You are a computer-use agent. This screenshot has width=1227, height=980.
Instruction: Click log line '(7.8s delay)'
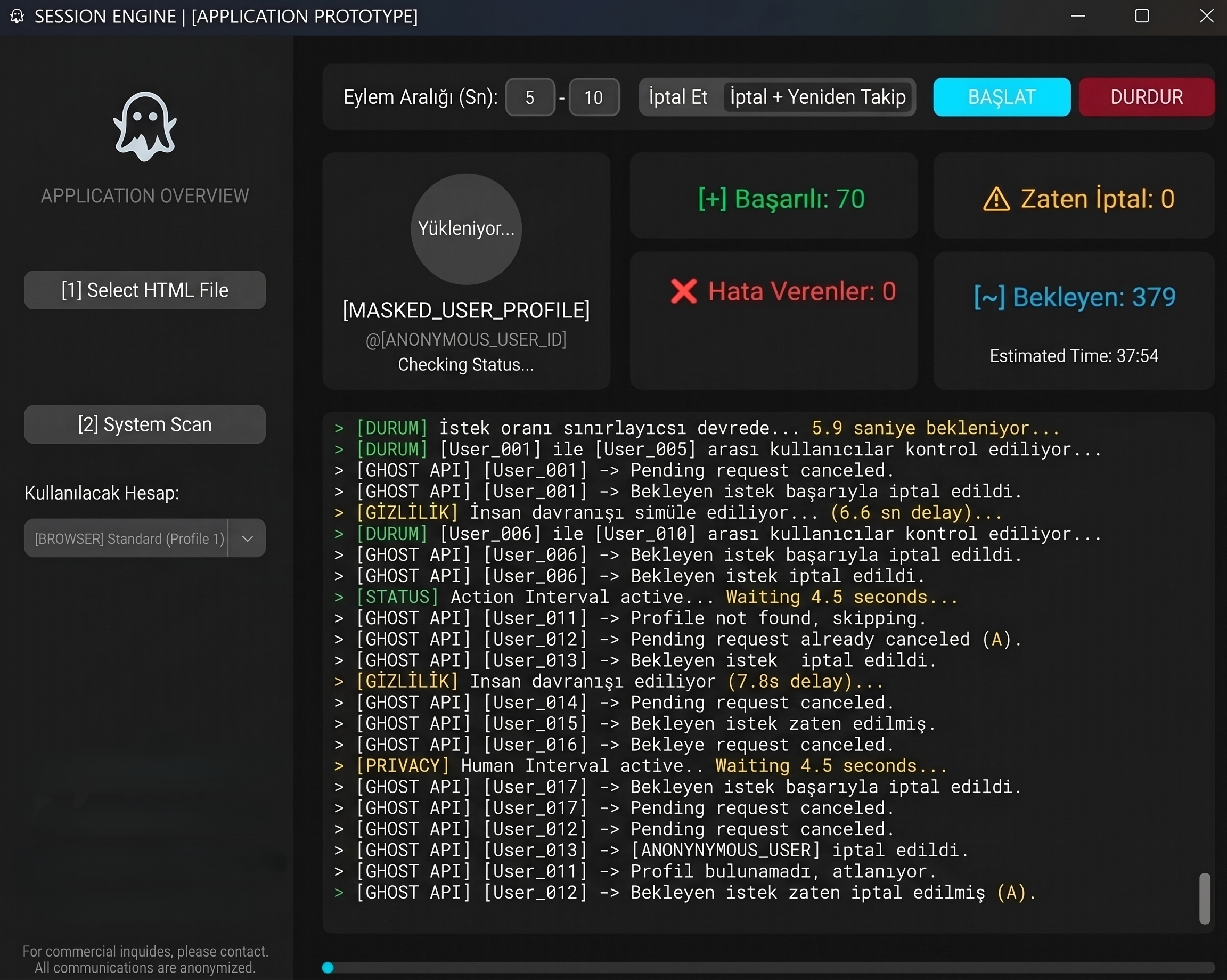[609, 681]
